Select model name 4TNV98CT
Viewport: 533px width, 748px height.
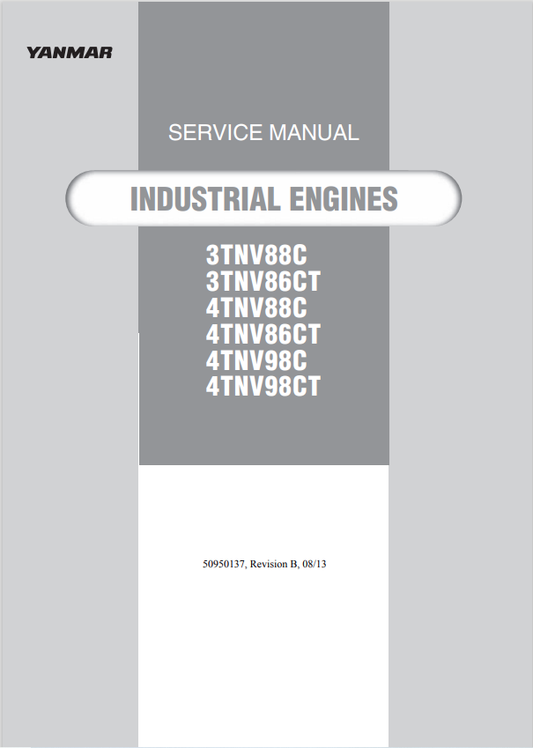(x=263, y=386)
